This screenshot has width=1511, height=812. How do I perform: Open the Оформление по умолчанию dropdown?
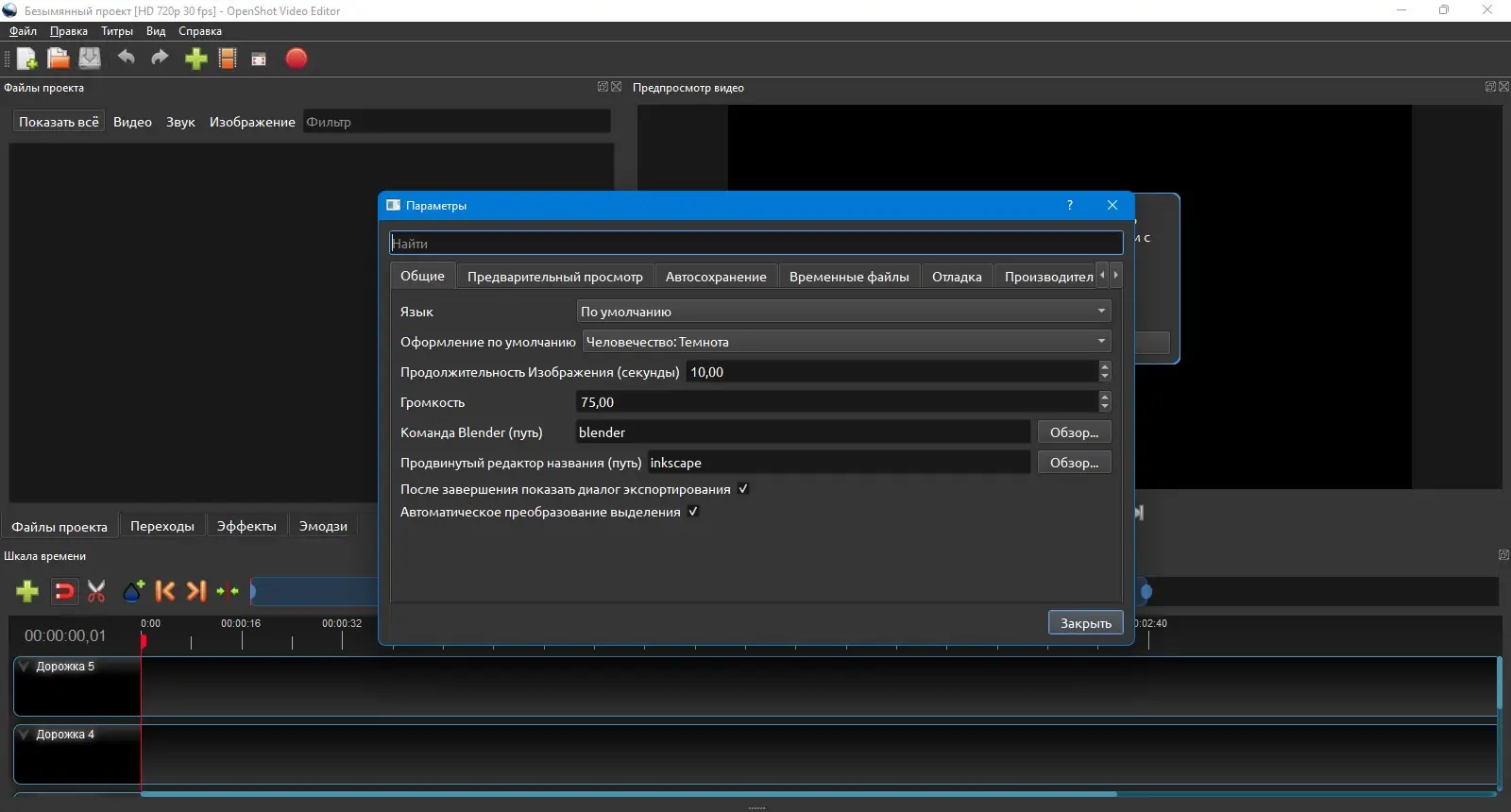pos(847,342)
